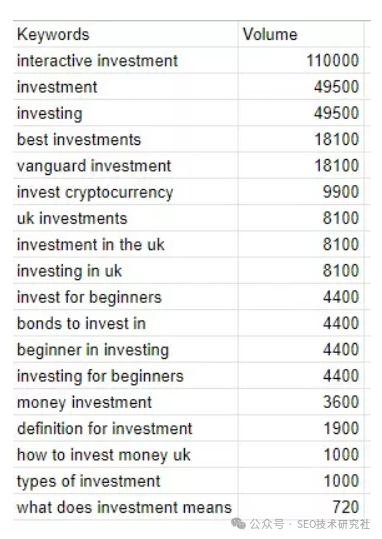Click the 'what does investment means' cell
This screenshot has width=382, height=539.
point(125,507)
